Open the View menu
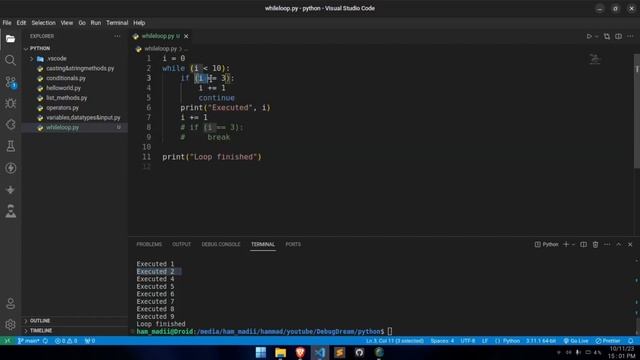 (67, 23)
